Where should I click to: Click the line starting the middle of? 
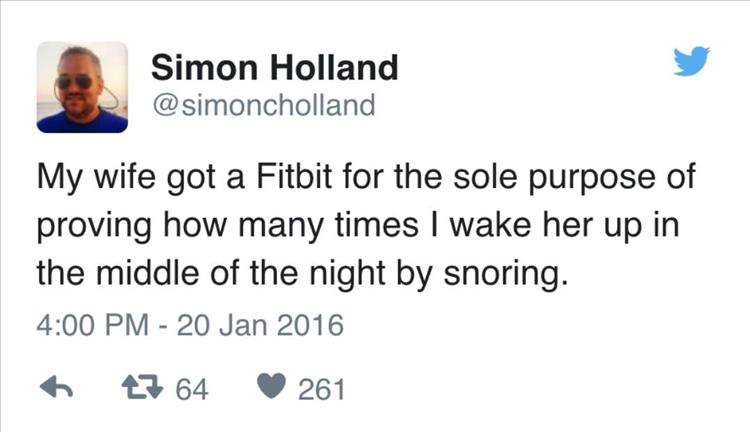click(x=303, y=275)
